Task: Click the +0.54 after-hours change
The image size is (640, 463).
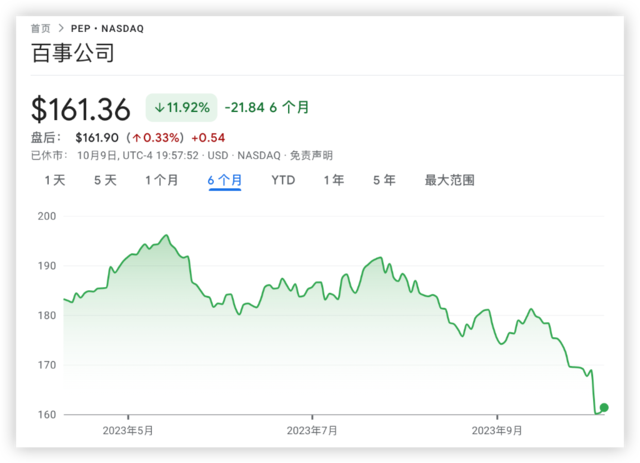Action: click(x=208, y=138)
